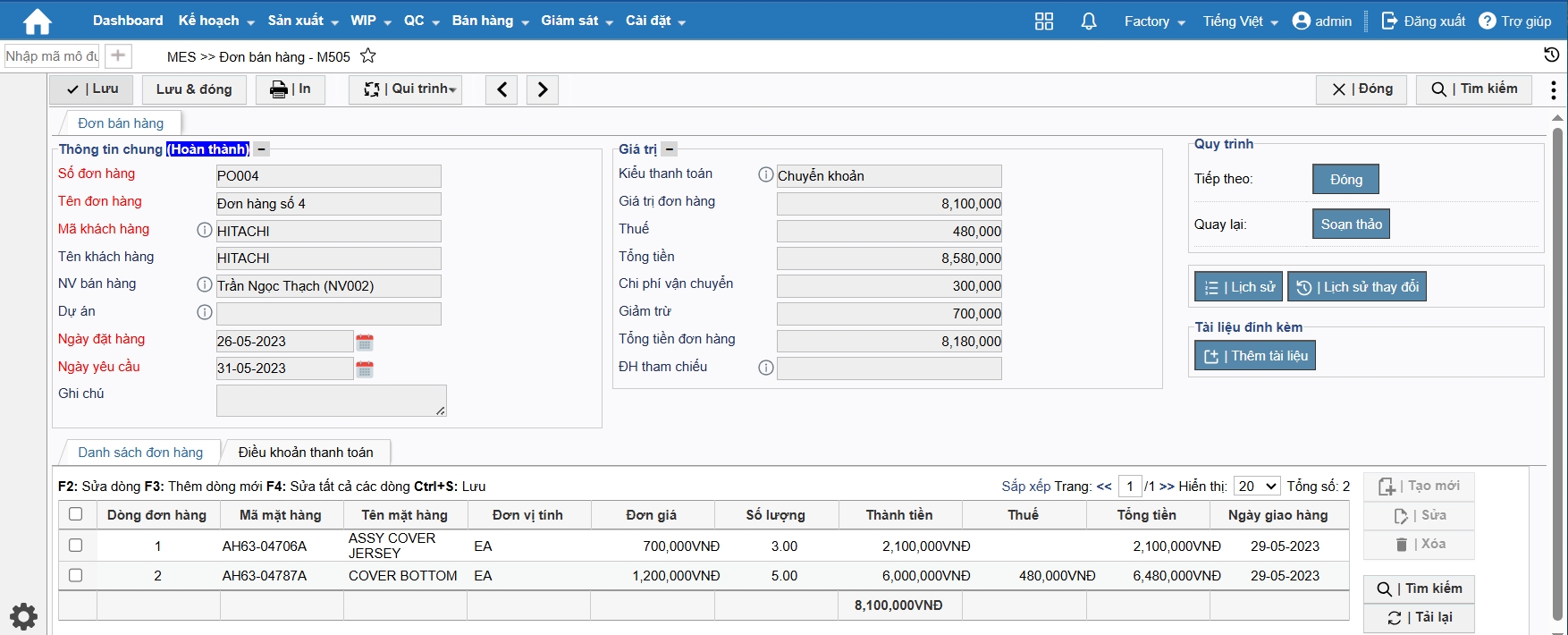
Task: Open the Qui trình dropdown button
Action: [406, 89]
